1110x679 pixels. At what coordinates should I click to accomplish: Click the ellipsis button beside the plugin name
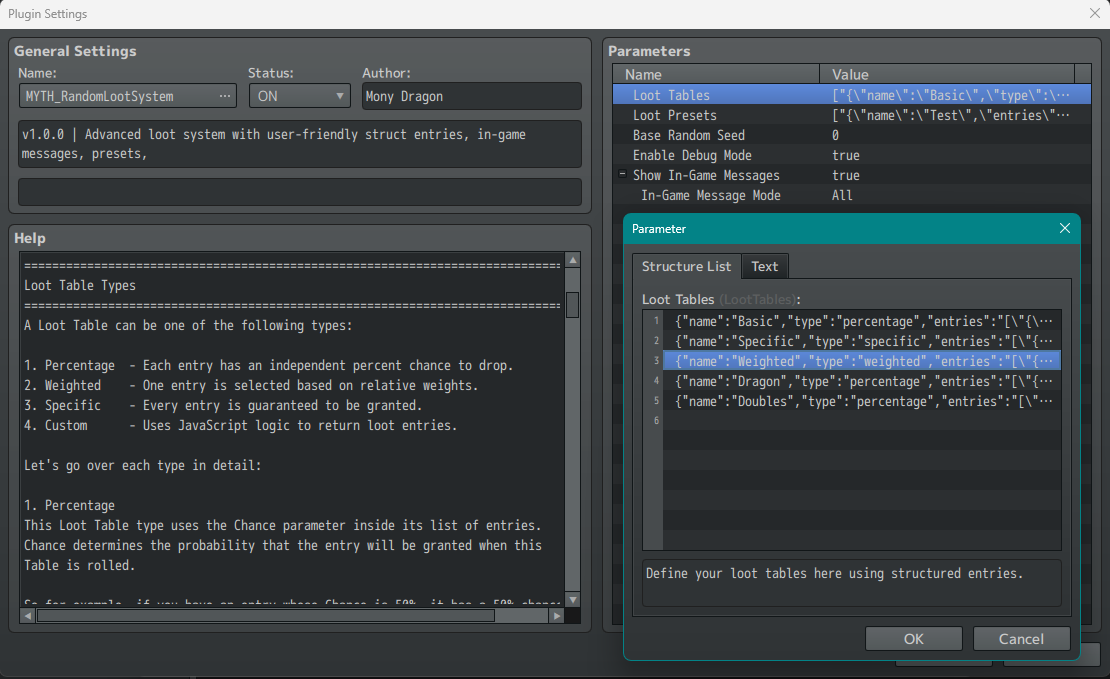pos(224,96)
